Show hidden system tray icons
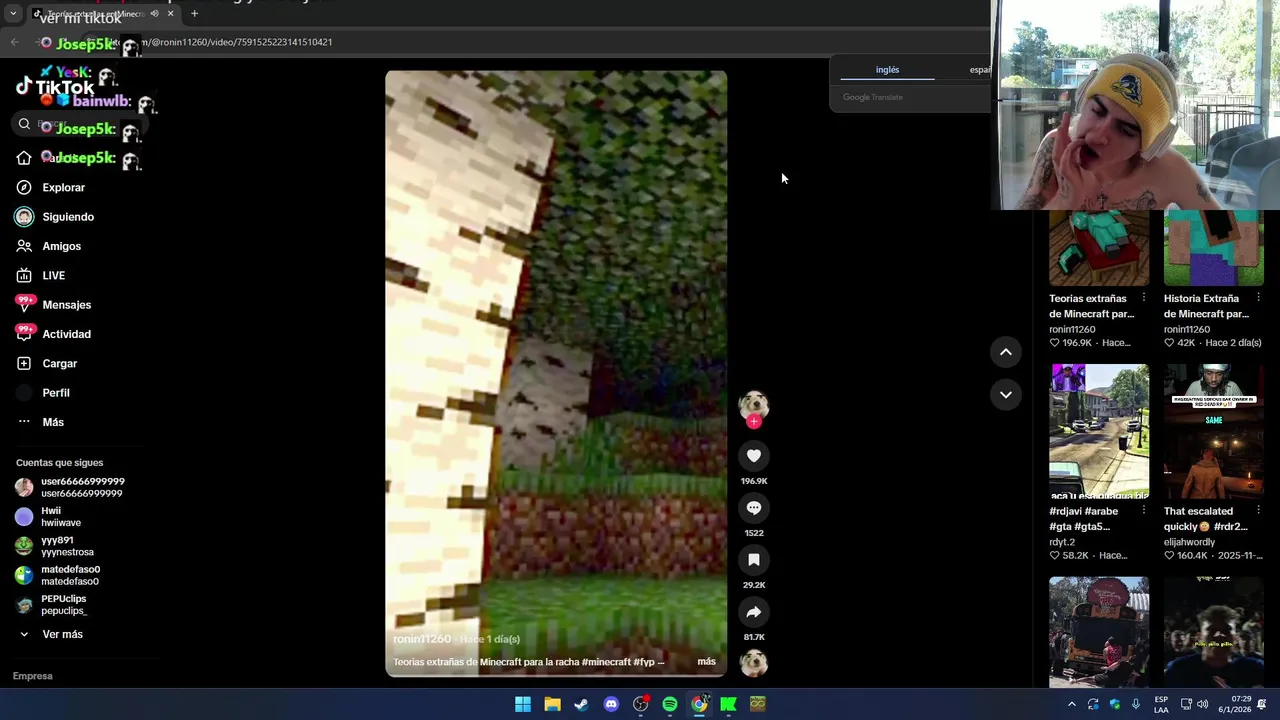The width and height of the screenshot is (1280, 720). (1072, 704)
